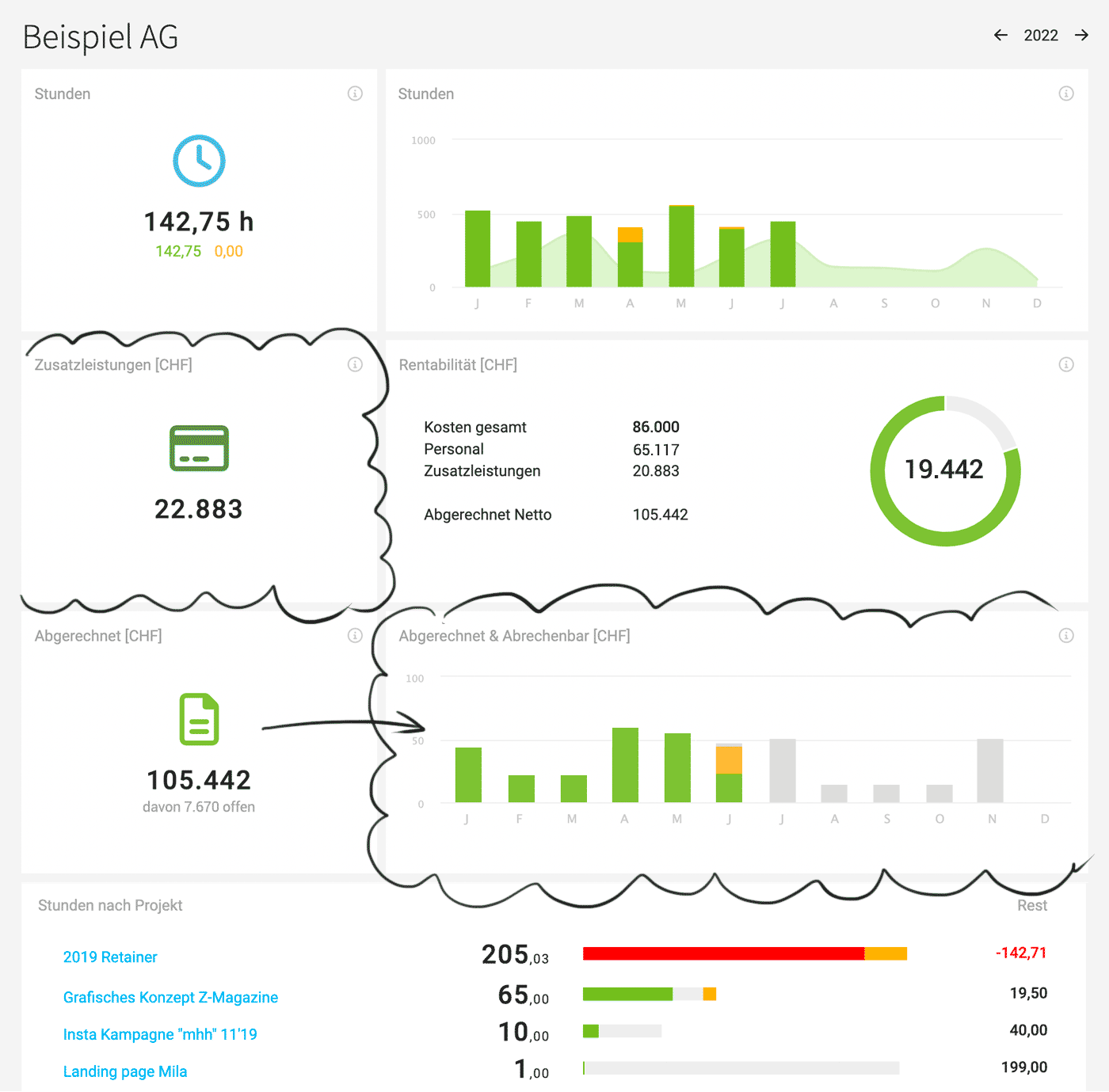1109x1092 pixels.
Task: Click the Rest column header
Action: pos(1032,905)
